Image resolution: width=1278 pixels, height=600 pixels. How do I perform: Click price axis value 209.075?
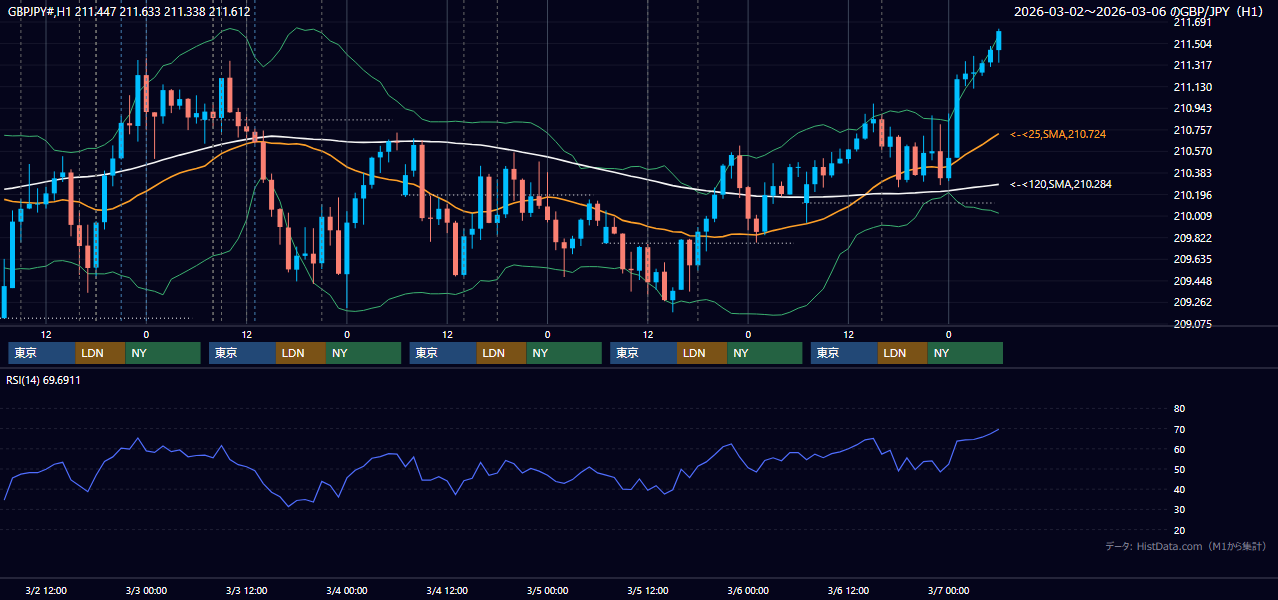tap(1192, 324)
